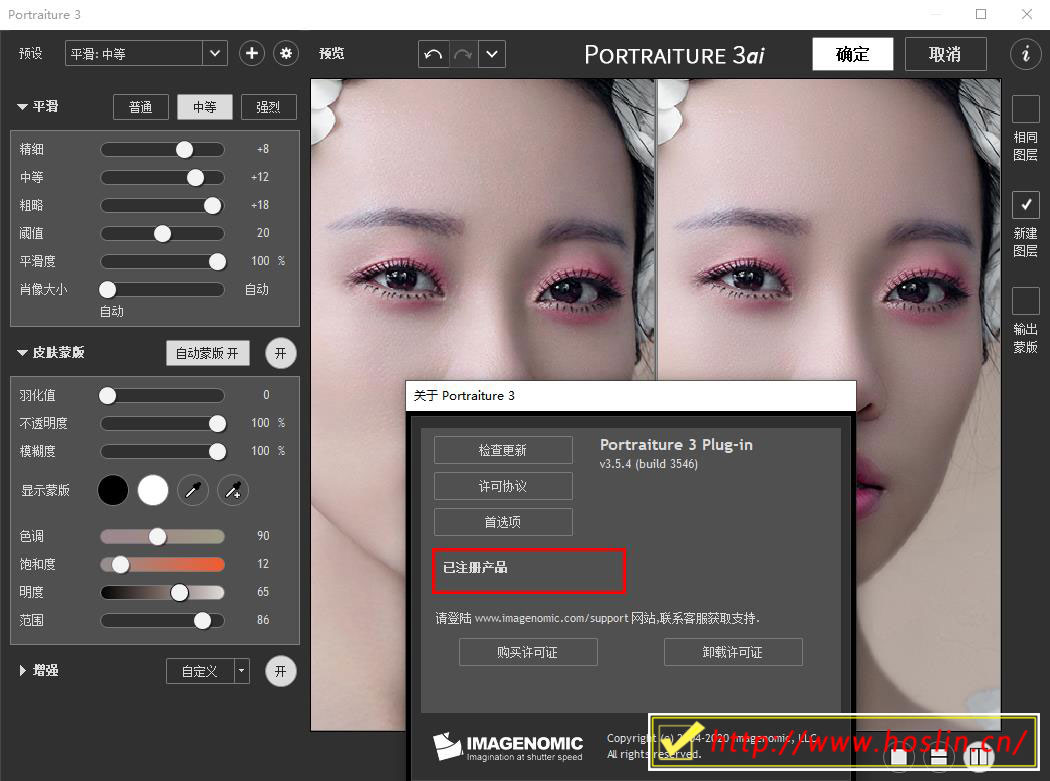This screenshot has height=781, width=1050.
Task: Toggle the 皮肤蒙版 开 switch
Action: [281, 353]
